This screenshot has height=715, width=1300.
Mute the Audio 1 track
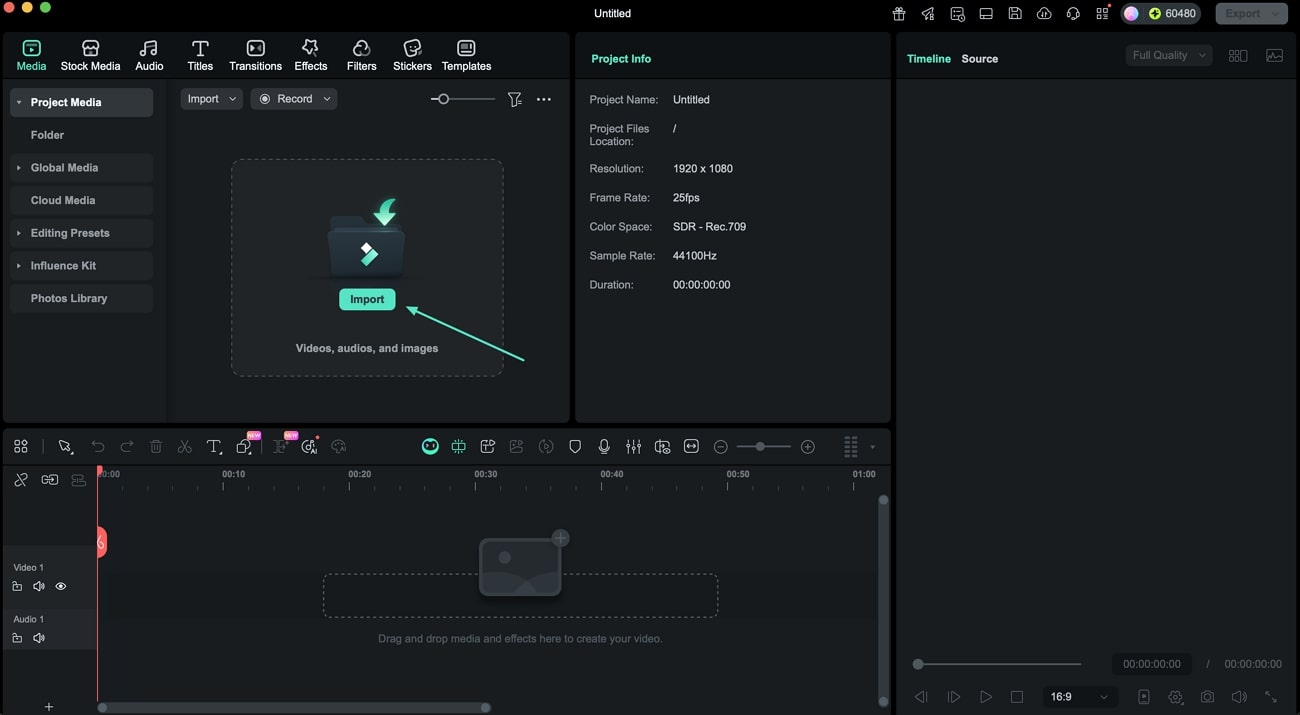[x=39, y=638]
